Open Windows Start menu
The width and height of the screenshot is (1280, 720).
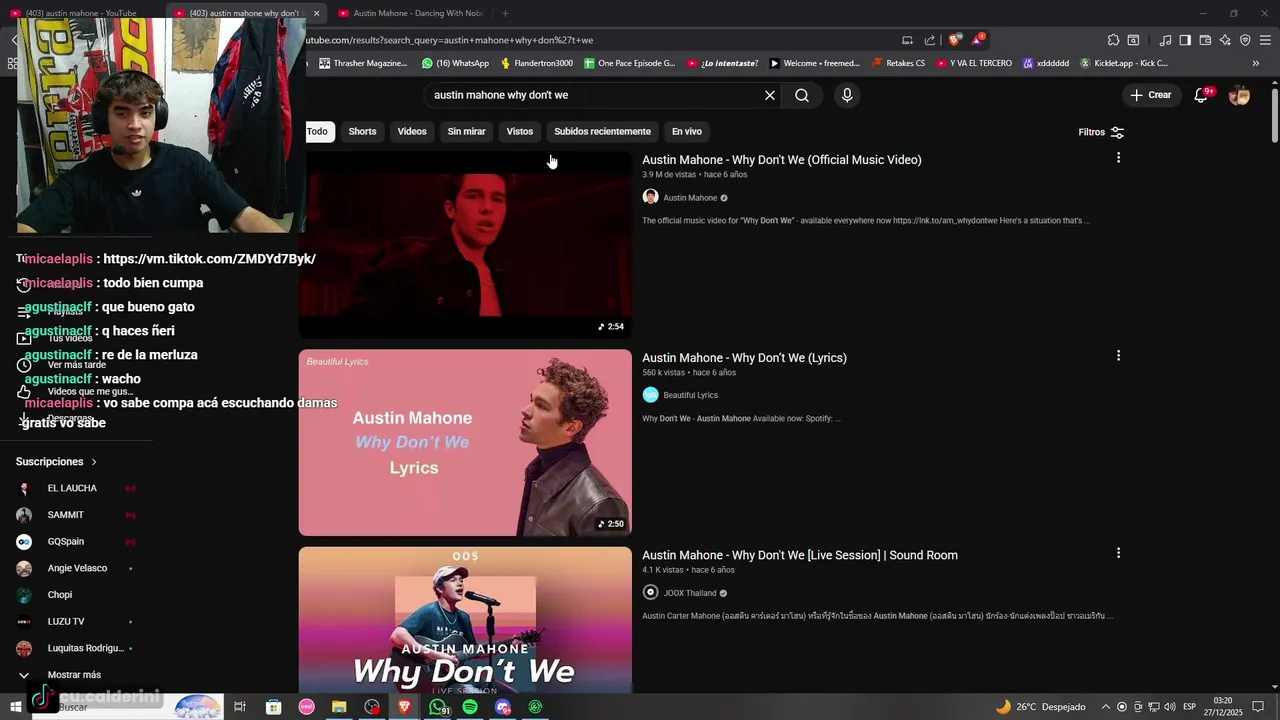pyautogui.click(x=15, y=707)
